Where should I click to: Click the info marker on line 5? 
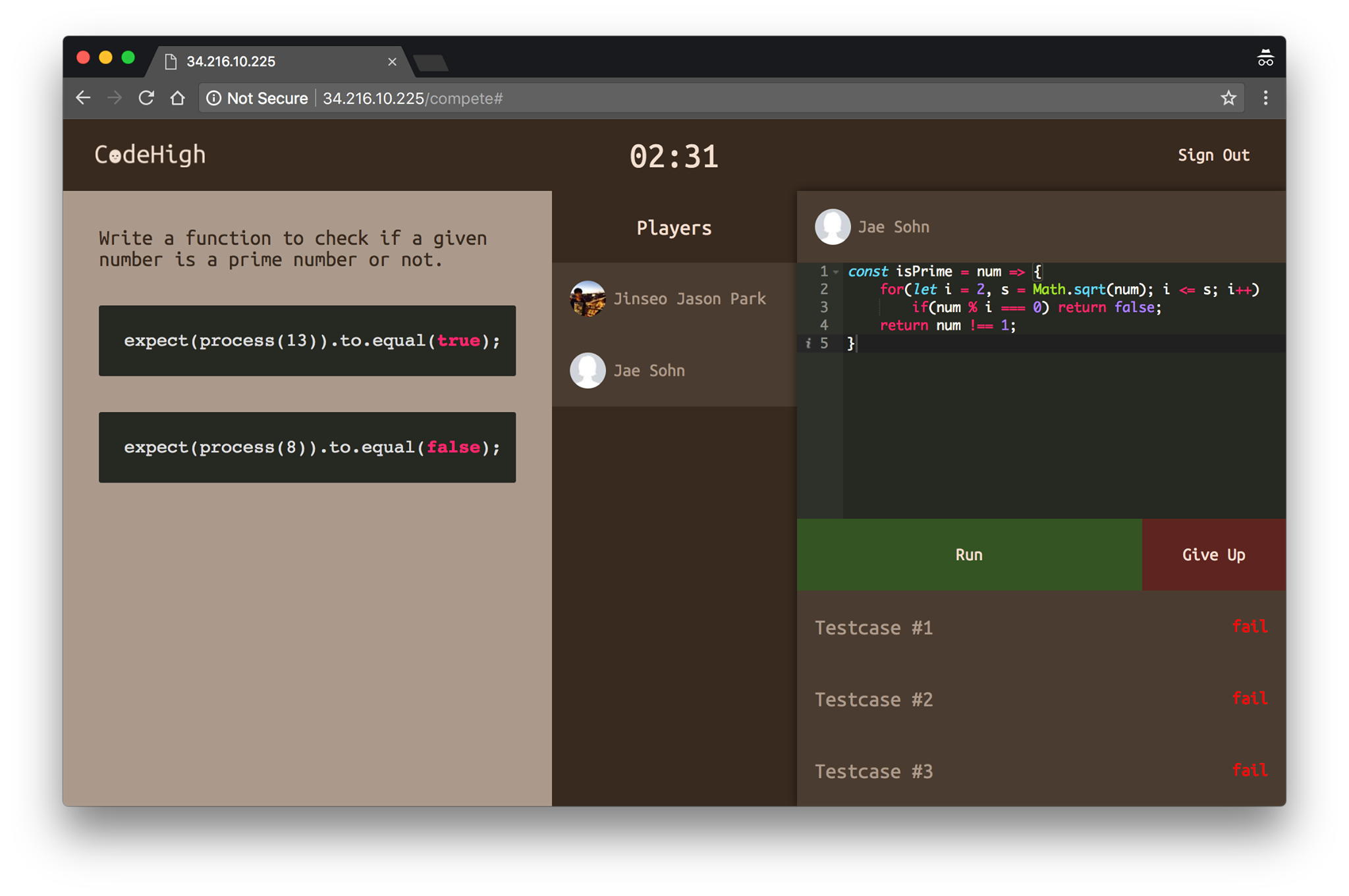coord(808,343)
